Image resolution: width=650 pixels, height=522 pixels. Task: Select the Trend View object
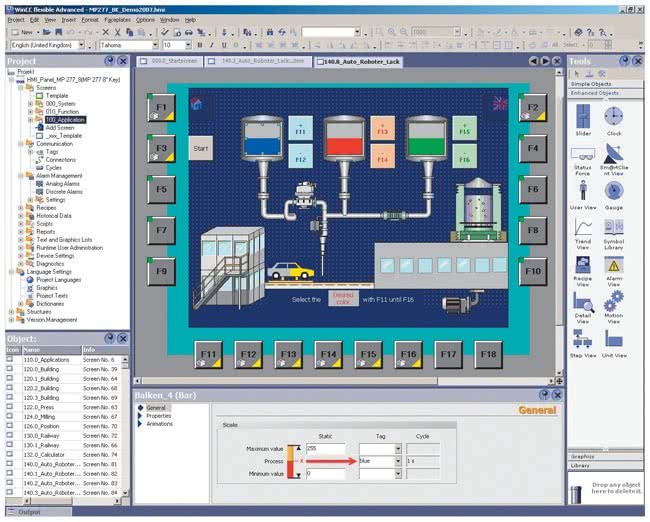(x=583, y=229)
